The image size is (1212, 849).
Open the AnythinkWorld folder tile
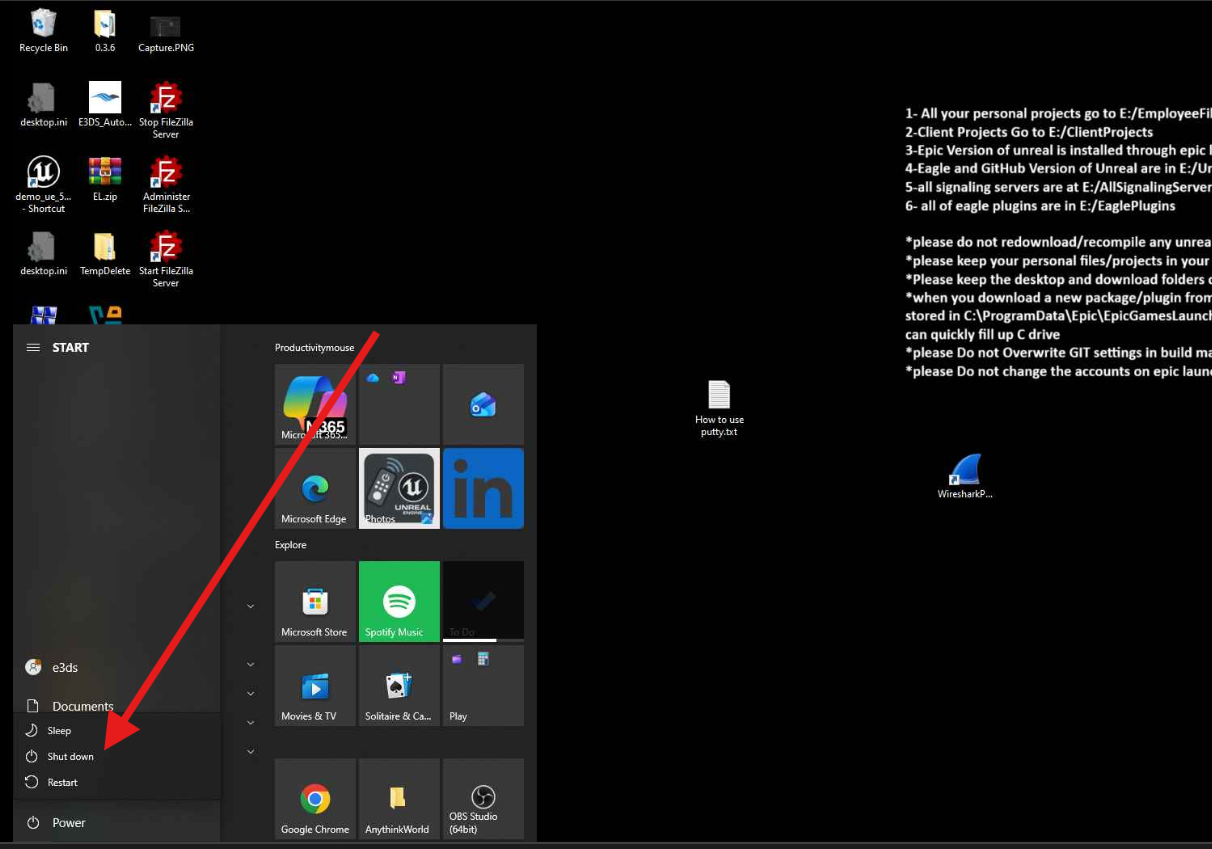click(x=399, y=798)
